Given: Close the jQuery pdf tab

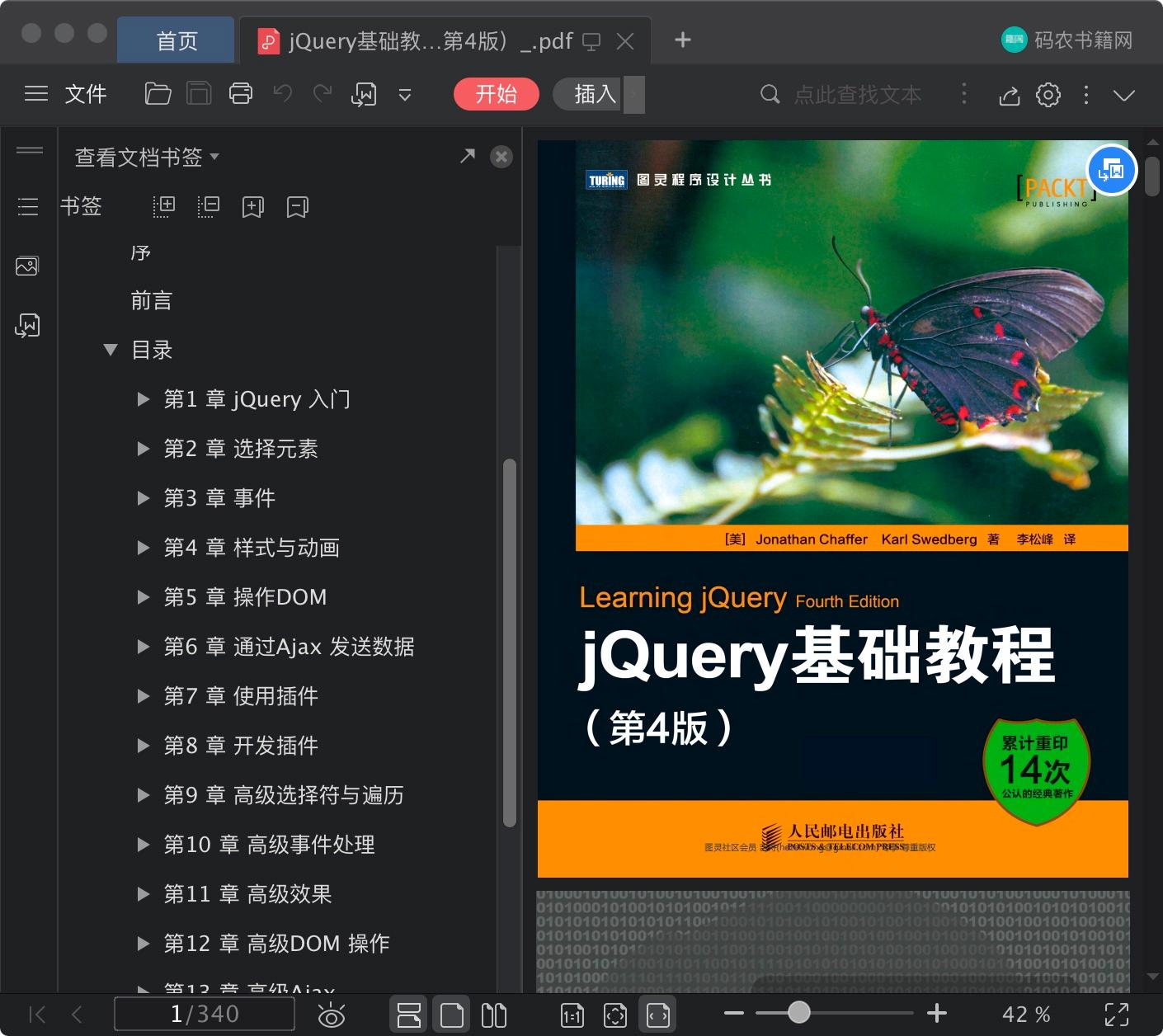Looking at the screenshot, I should [x=625, y=41].
